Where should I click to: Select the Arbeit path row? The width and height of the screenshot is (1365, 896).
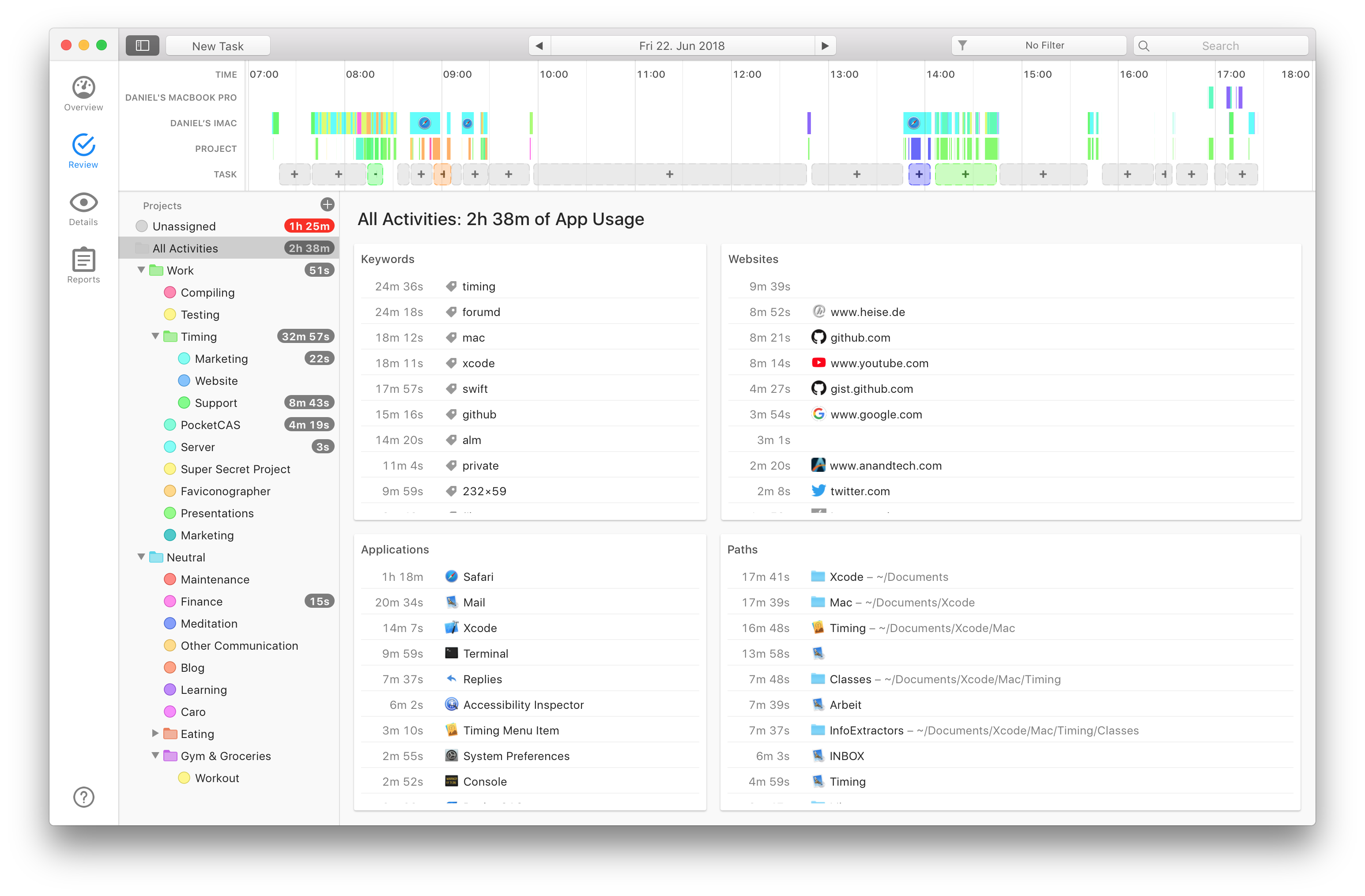pyautogui.click(x=1010, y=704)
